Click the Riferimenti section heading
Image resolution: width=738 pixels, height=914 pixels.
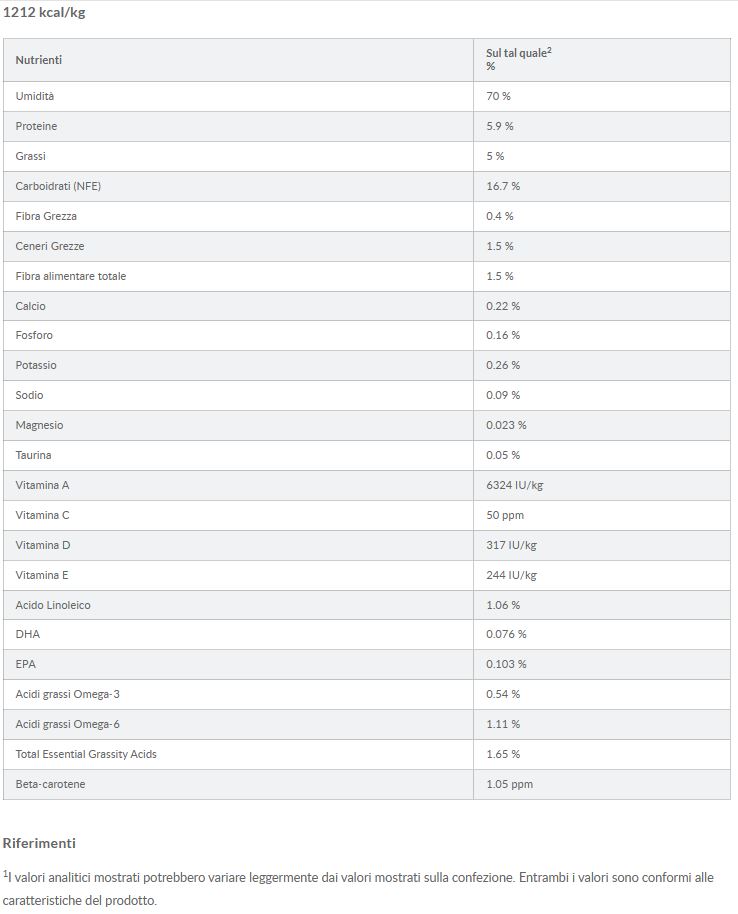pos(39,843)
